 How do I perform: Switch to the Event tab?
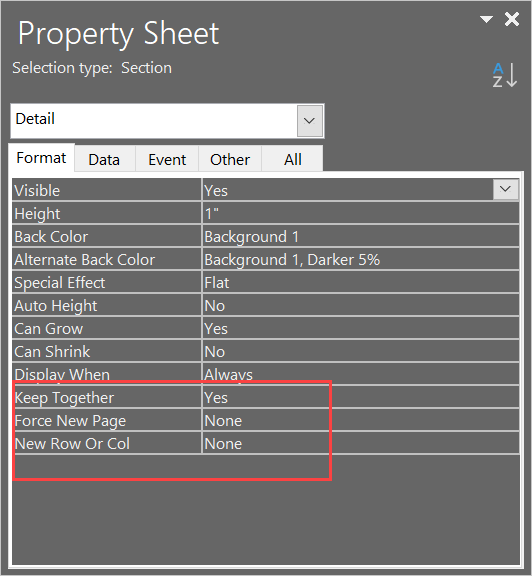point(167,159)
